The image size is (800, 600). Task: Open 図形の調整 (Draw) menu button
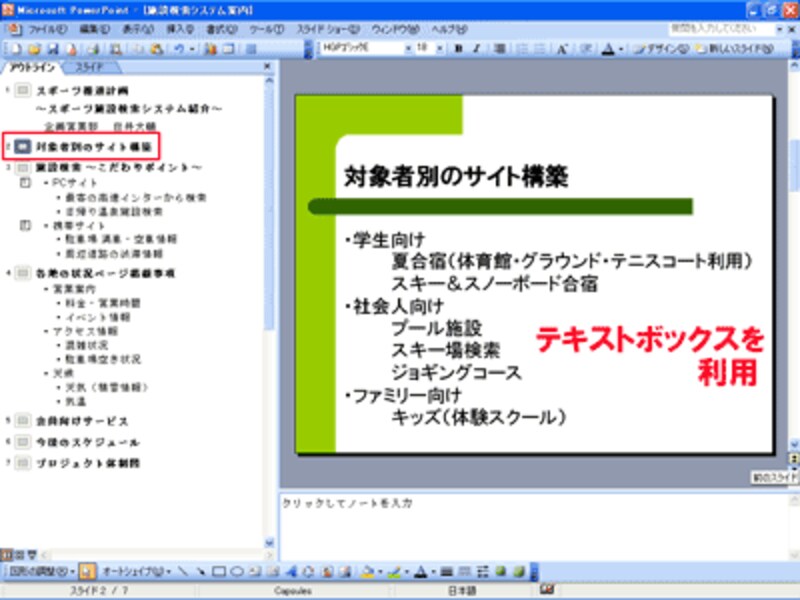[42, 571]
